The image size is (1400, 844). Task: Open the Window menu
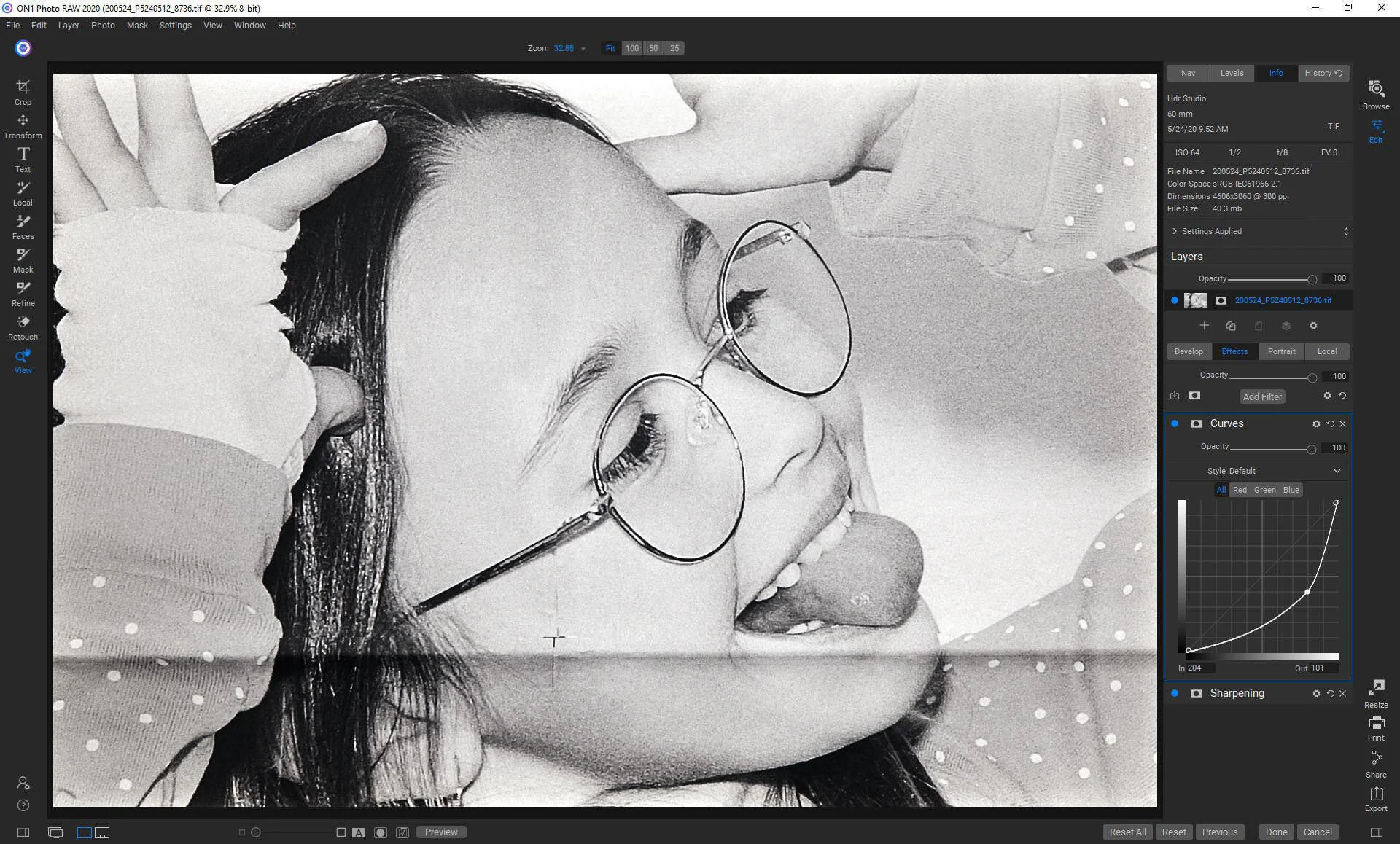point(249,25)
